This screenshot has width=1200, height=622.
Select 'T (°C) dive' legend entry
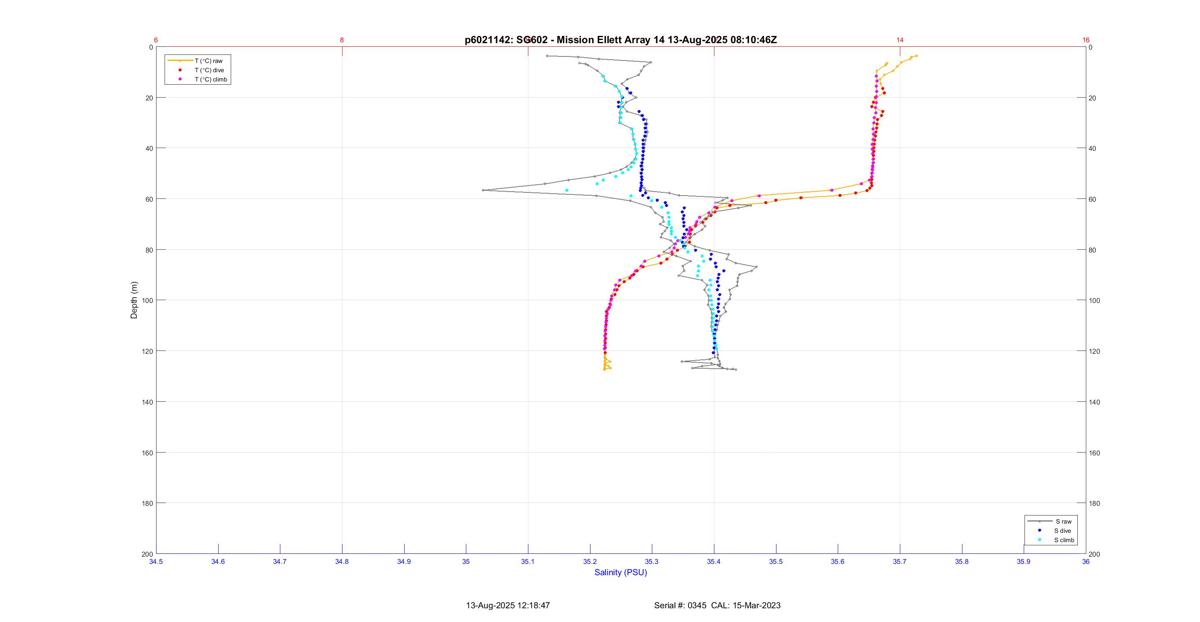pyautogui.click(x=198, y=70)
